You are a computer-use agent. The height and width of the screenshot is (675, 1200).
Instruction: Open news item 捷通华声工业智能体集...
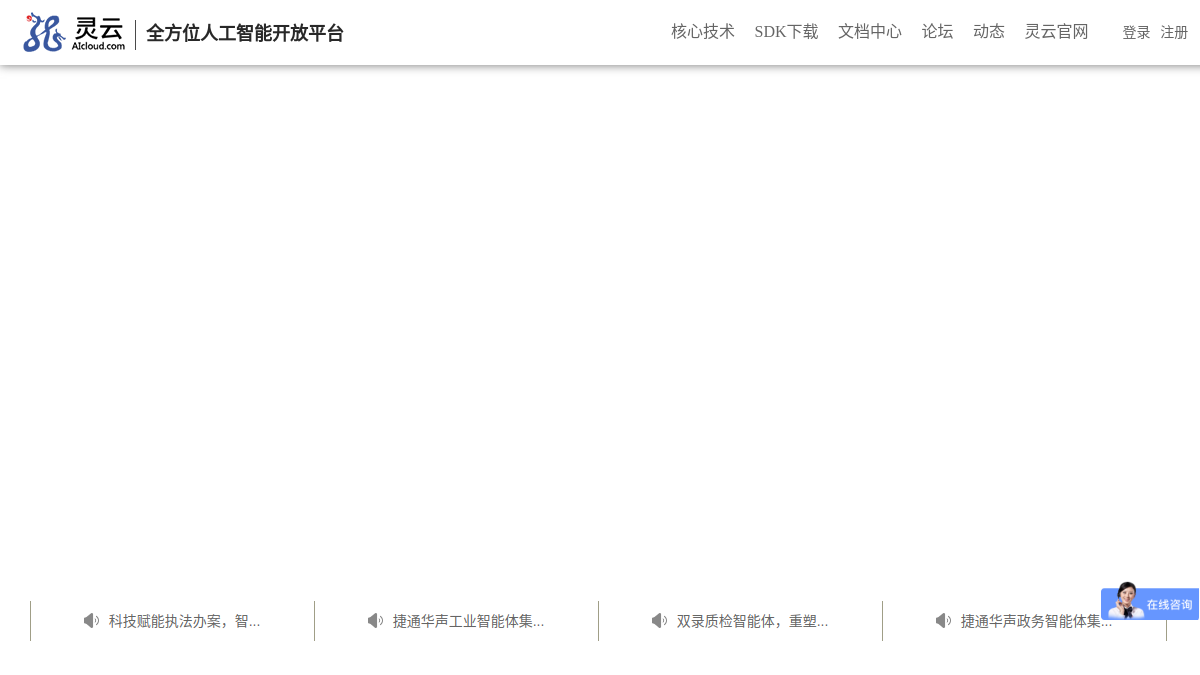pyautogui.click(x=469, y=621)
